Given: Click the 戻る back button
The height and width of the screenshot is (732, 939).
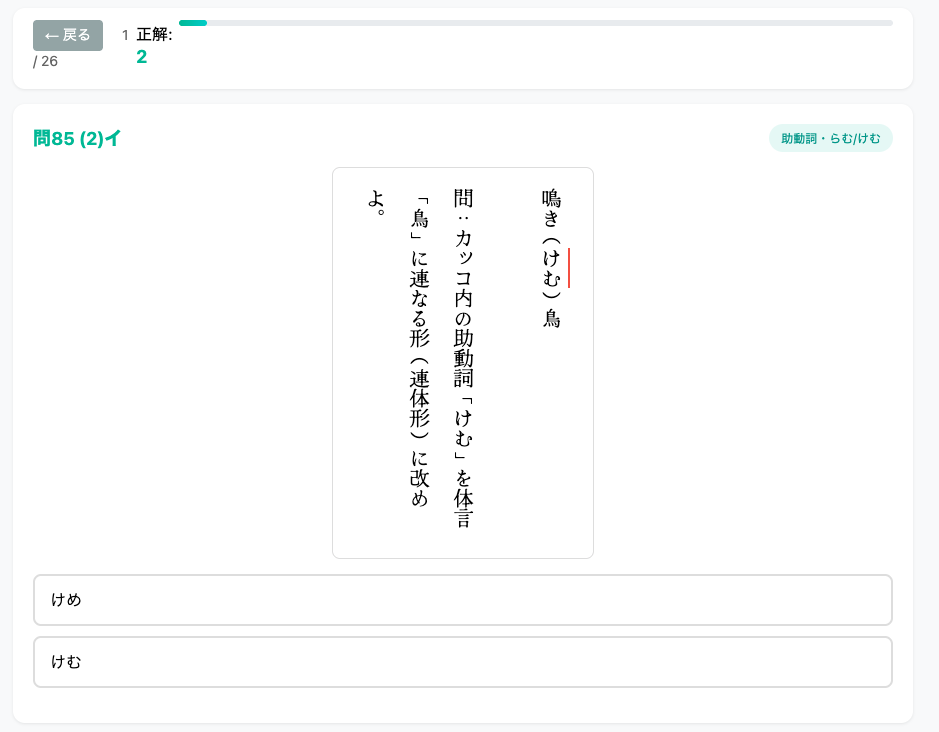Looking at the screenshot, I should [68, 35].
